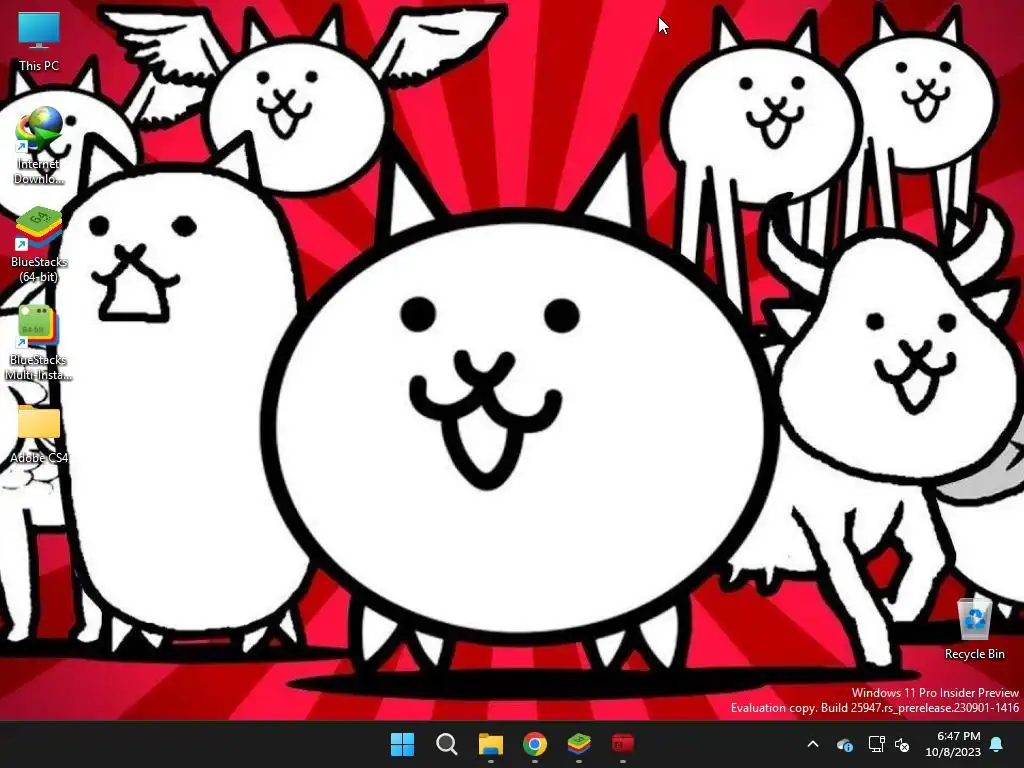Show hidden system tray icons
The image size is (1024, 768).
tap(813, 744)
